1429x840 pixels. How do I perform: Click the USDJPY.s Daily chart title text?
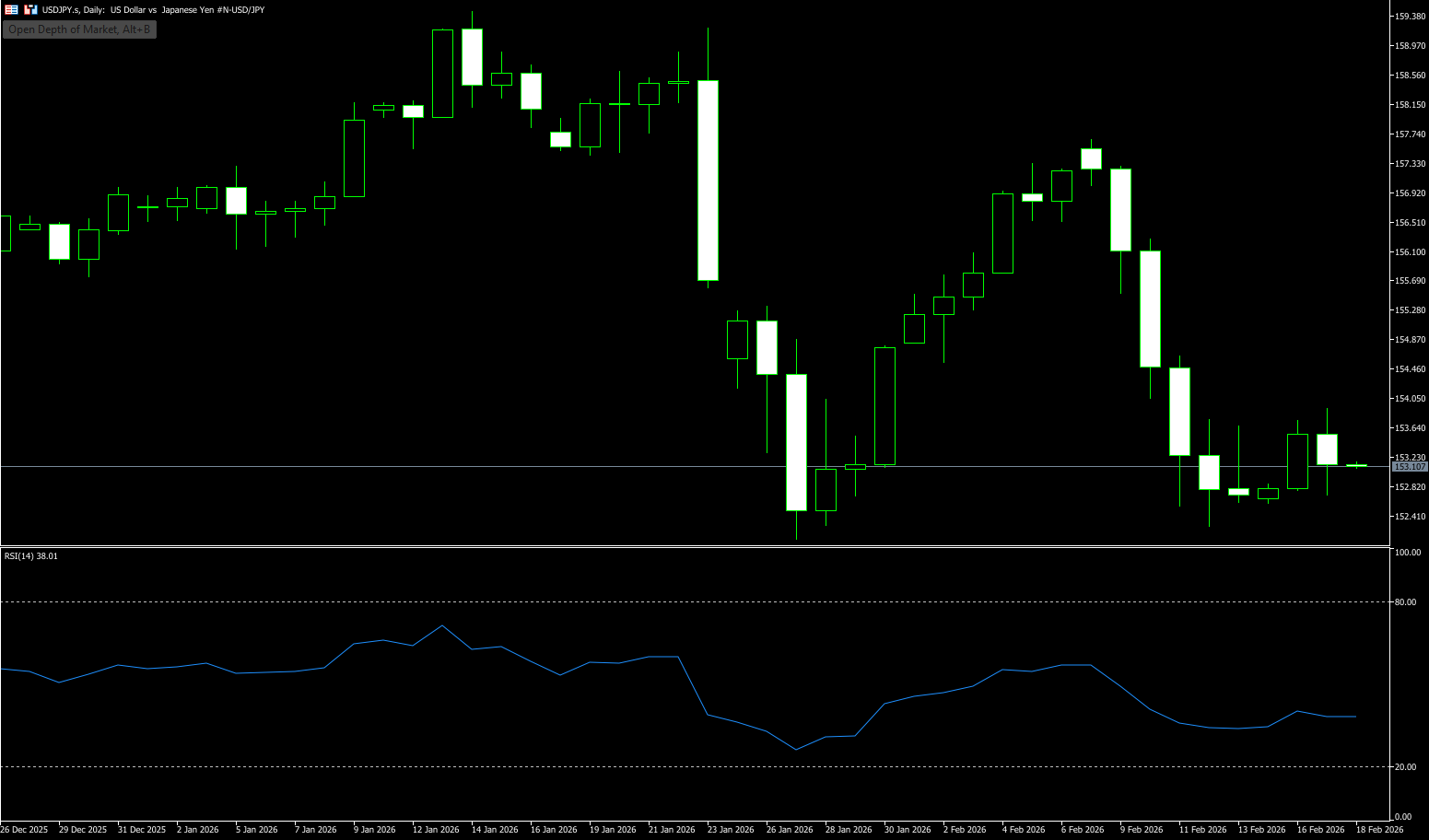153,10
